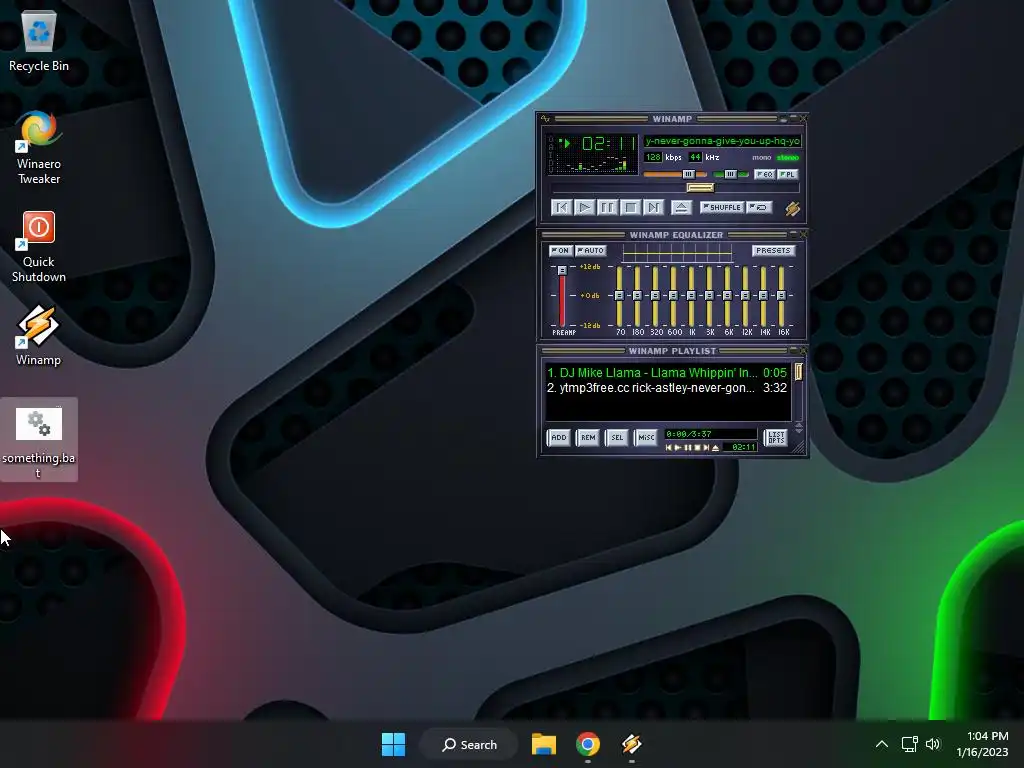This screenshot has width=1024, height=768.
Task: Click the 02:11 time display in main window
Action: point(609,143)
